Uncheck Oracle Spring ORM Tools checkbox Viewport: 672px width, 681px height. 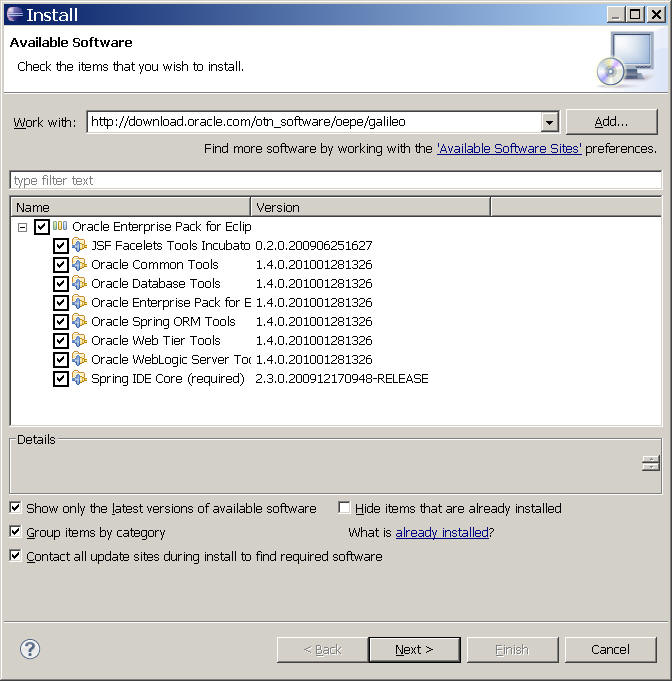[61, 322]
